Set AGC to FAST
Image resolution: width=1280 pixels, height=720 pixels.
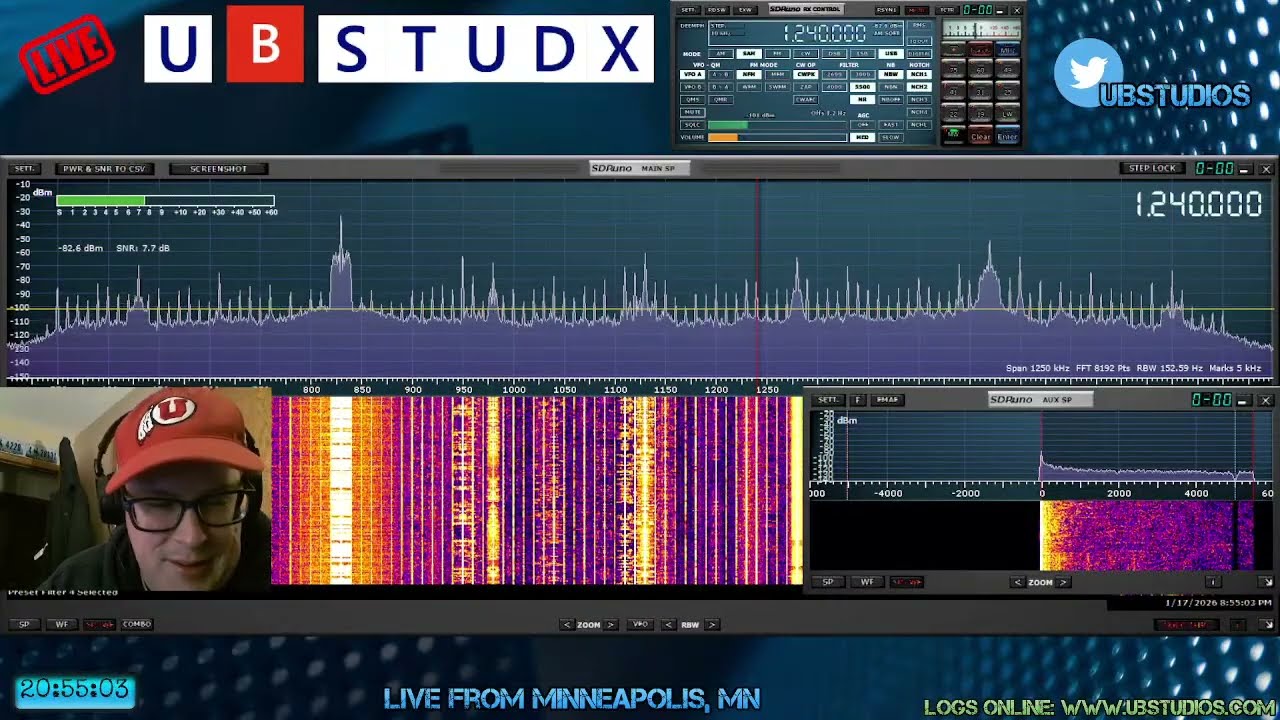(x=891, y=125)
